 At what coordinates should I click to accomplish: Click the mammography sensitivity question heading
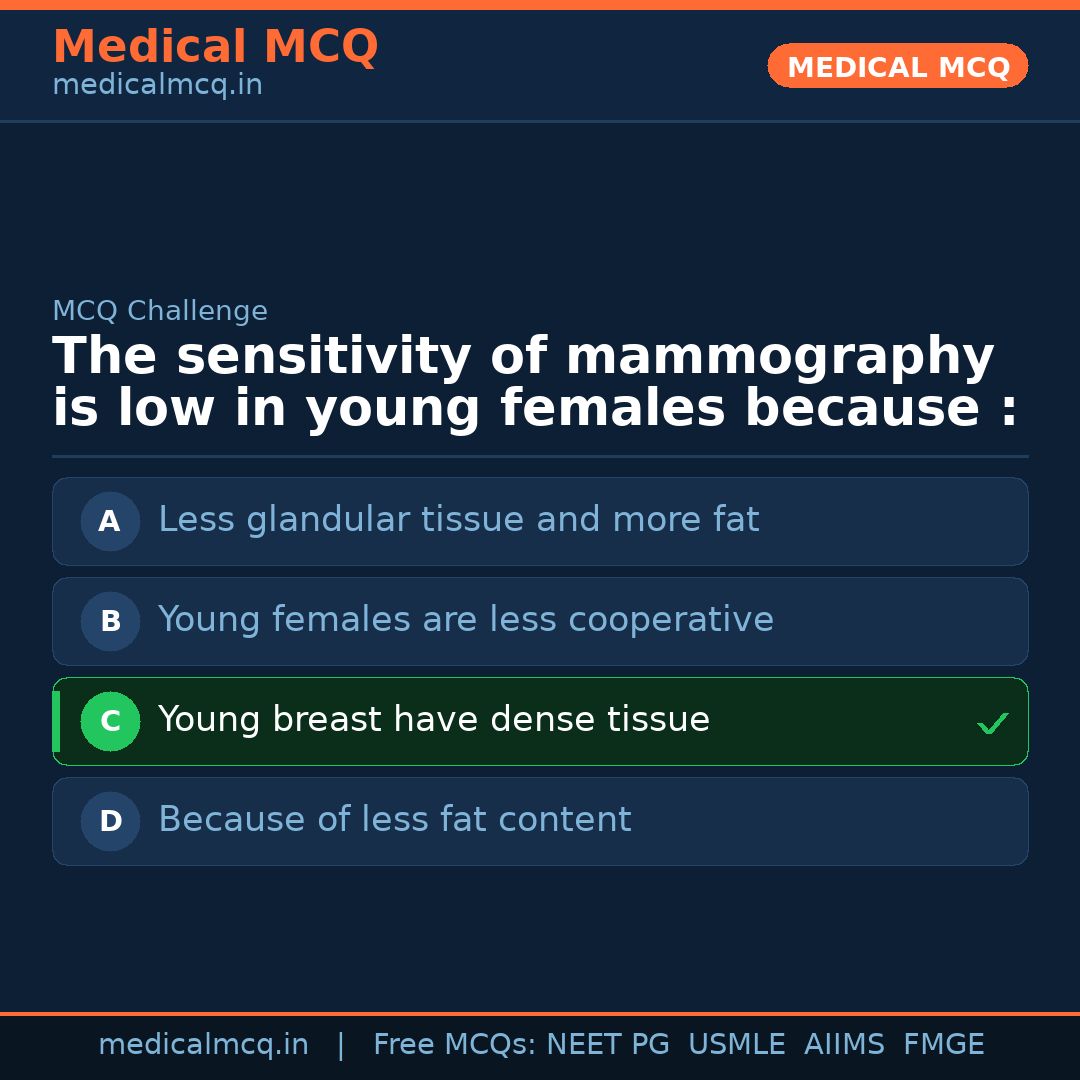tap(535, 383)
